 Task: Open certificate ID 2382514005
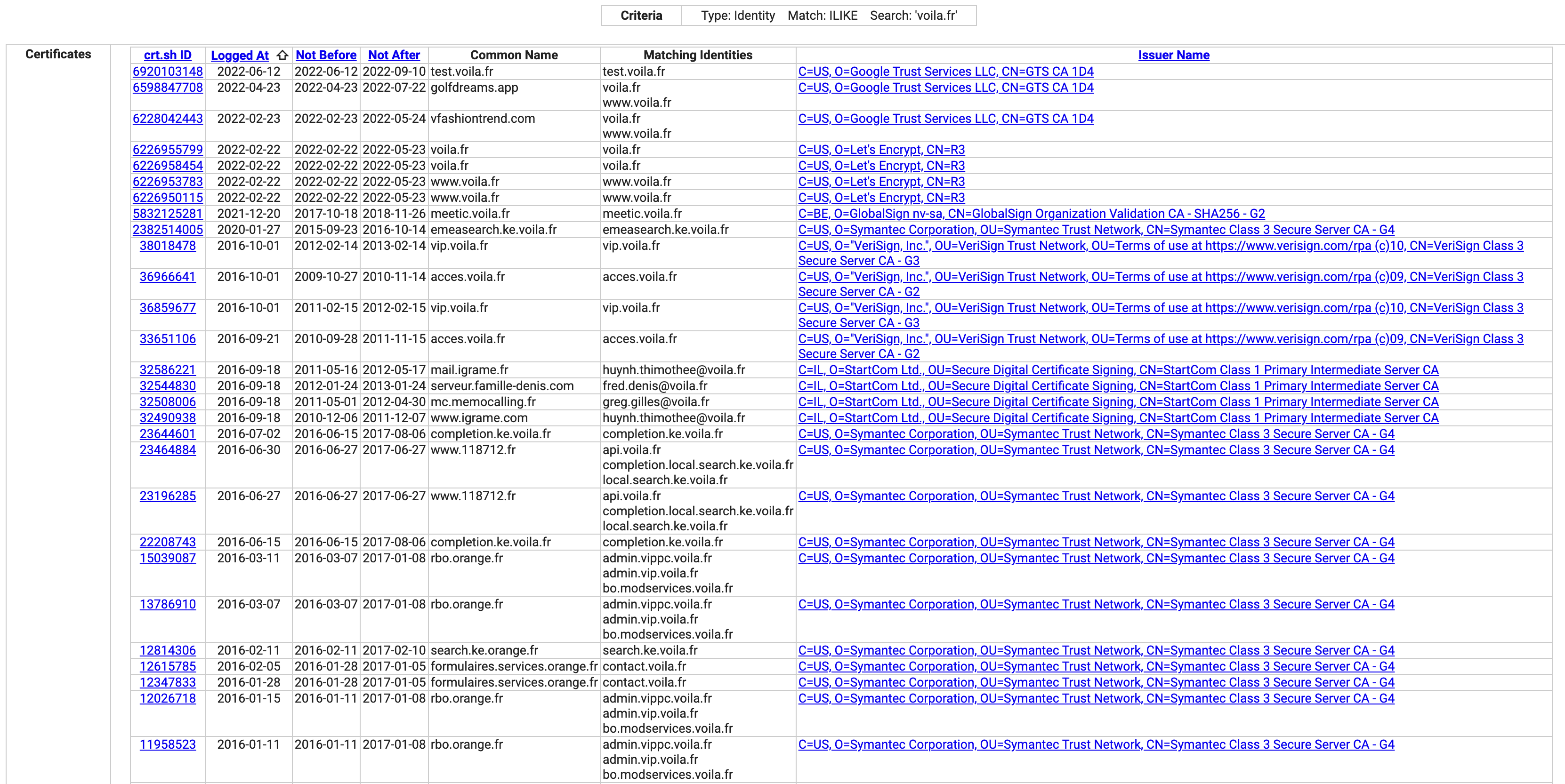[x=168, y=230]
